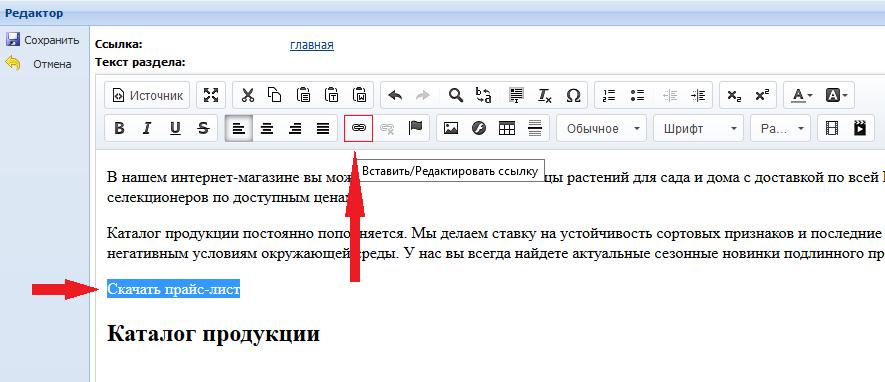Insert an image via picture icon
Viewport: 885px width, 382px height.
(x=450, y=129)
